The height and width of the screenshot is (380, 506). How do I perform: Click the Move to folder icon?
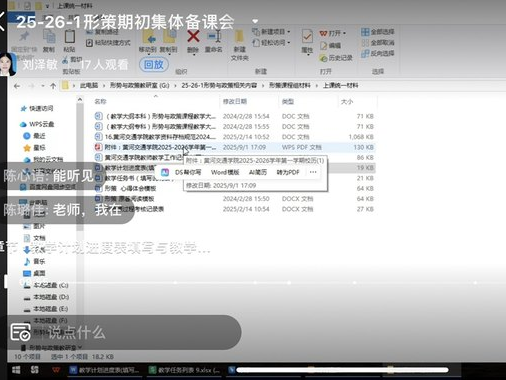(149, 37)
